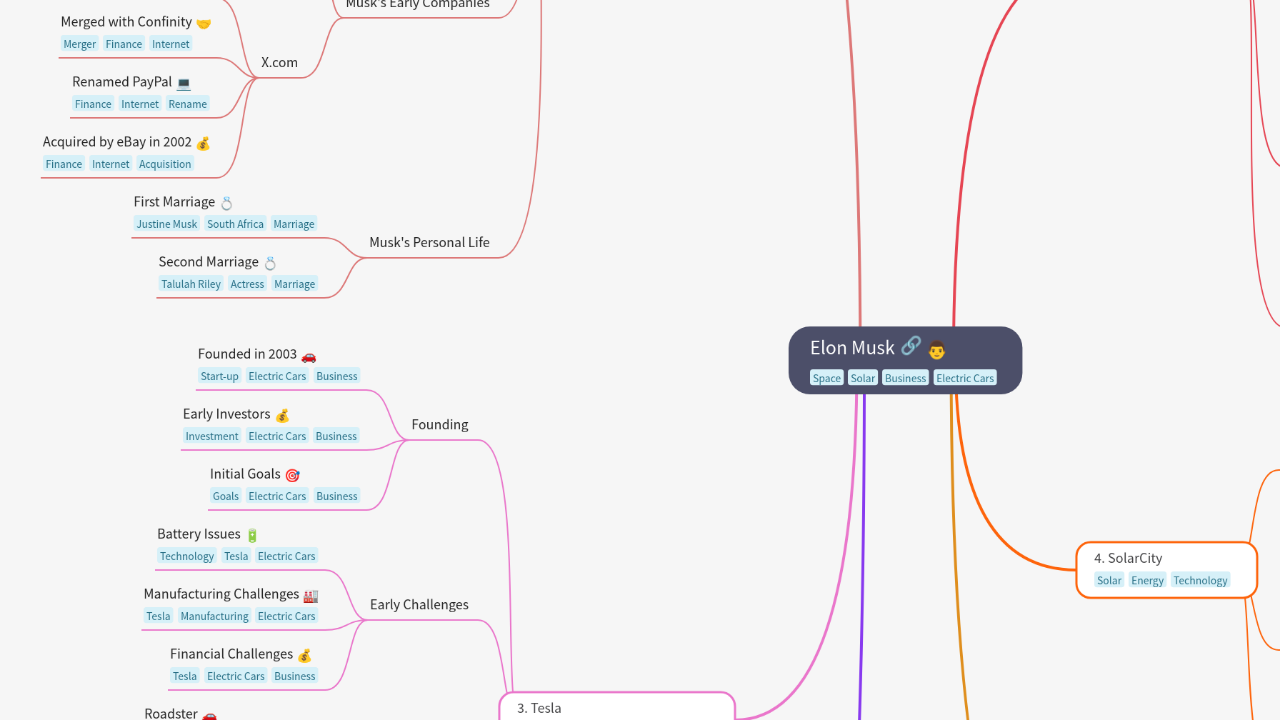Screen dimensions: 1280x720
Task: Click the South Africa tag
Action: tap(236, 224)
